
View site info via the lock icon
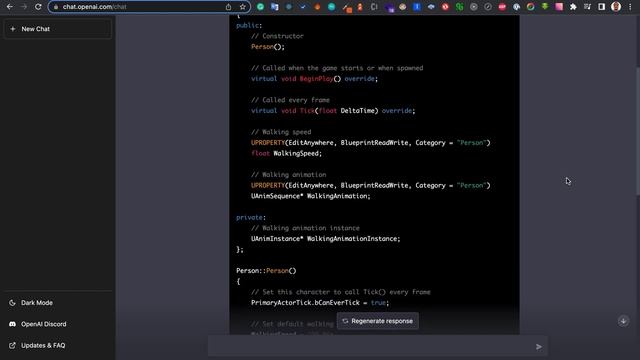pos(56,7)
